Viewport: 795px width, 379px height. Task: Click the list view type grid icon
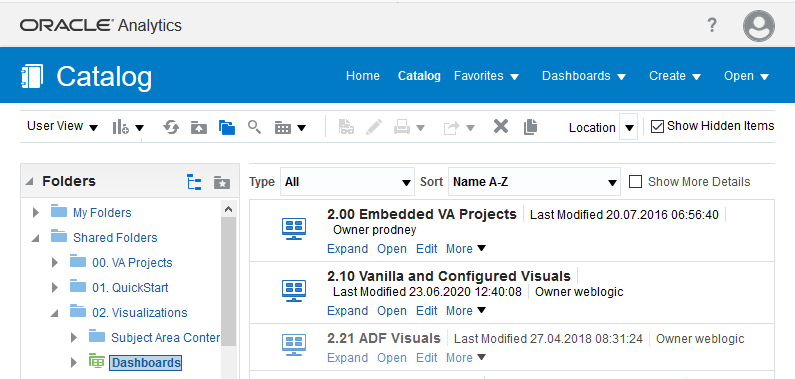click(x=282, y=128)
